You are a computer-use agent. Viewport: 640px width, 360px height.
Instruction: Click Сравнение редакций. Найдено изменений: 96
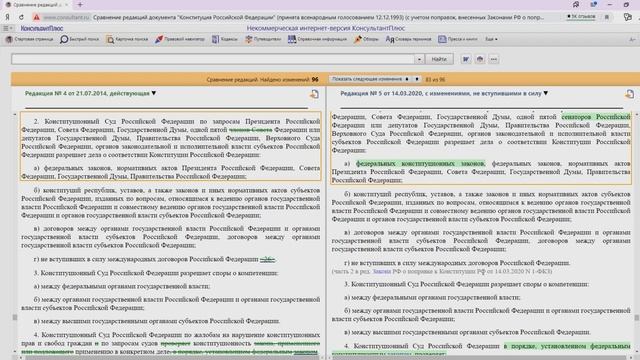coord(262,80)
